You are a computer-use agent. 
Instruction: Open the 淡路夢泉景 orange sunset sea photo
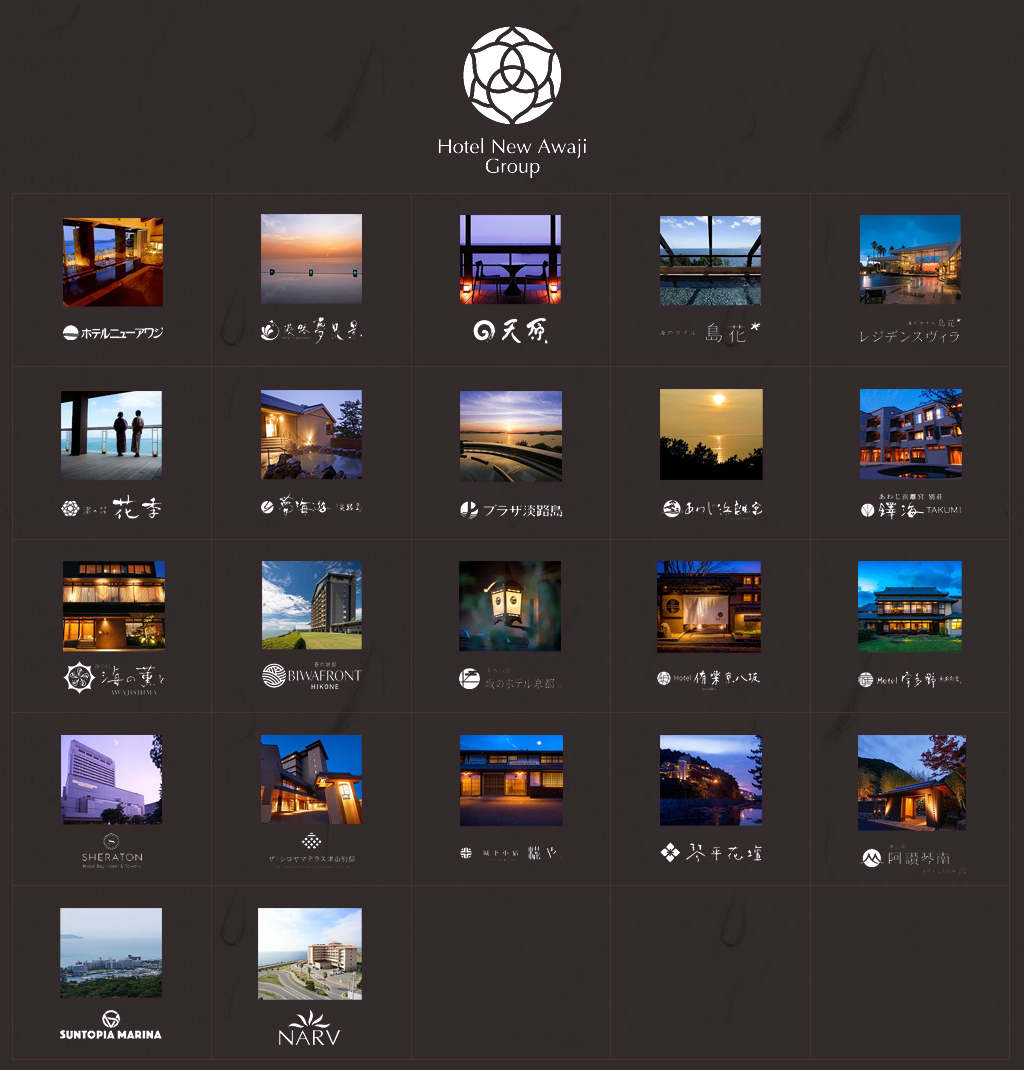click(x=311, y=259)
